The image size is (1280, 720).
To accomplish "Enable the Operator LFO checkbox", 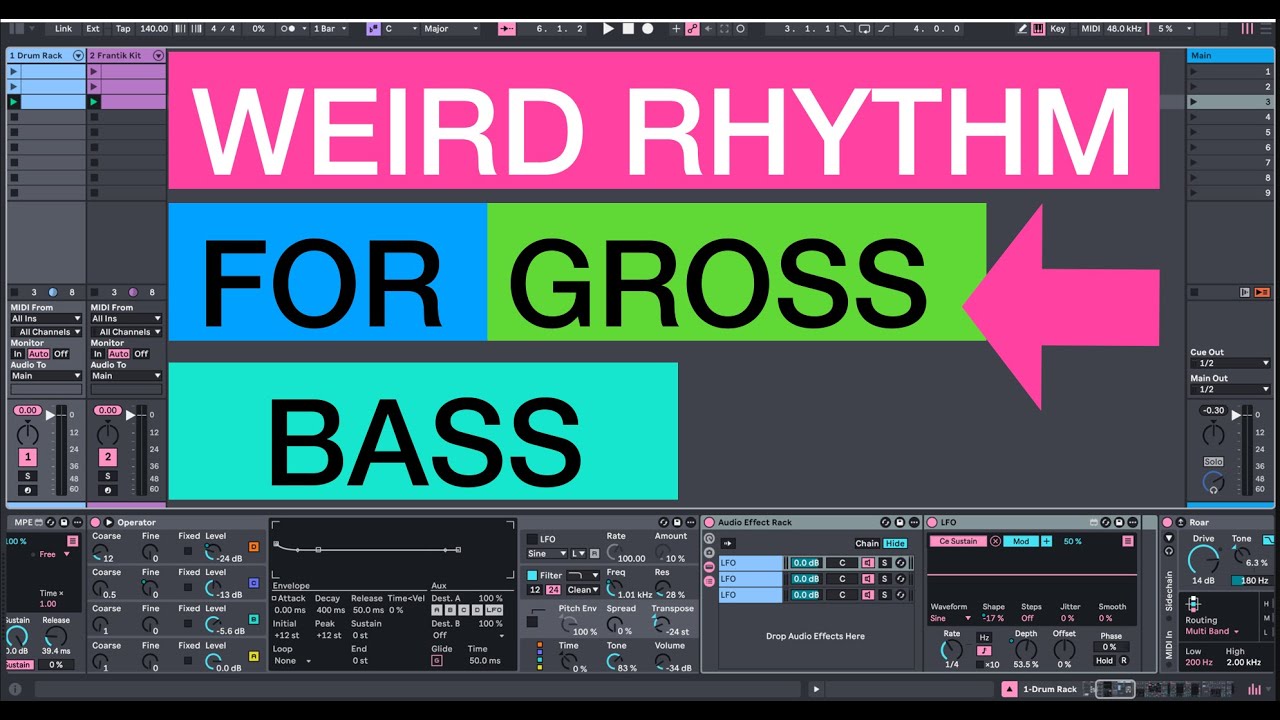I will click(x=533, y=539).
